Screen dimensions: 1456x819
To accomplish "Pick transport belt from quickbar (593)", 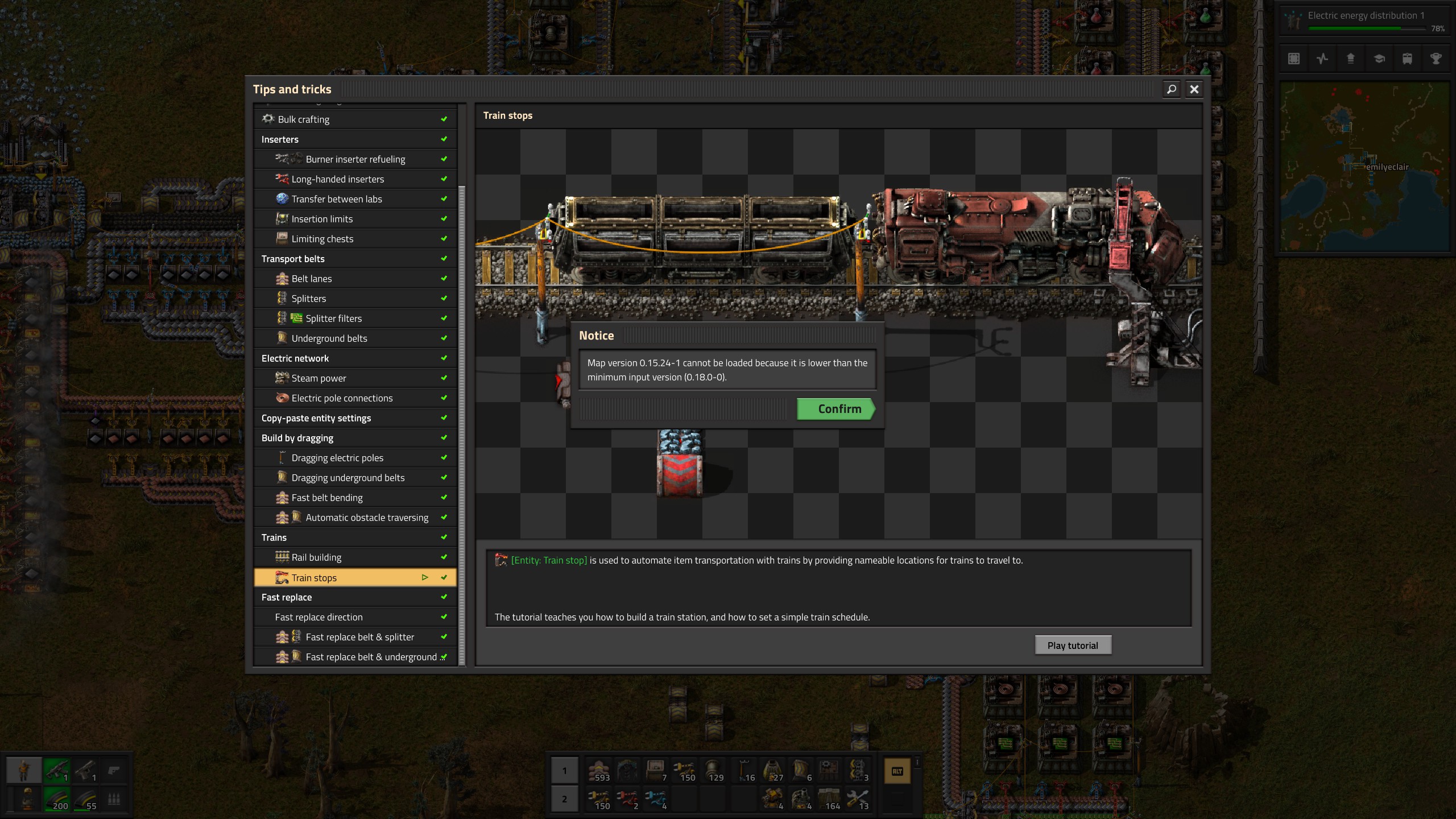I will [599, 771].
